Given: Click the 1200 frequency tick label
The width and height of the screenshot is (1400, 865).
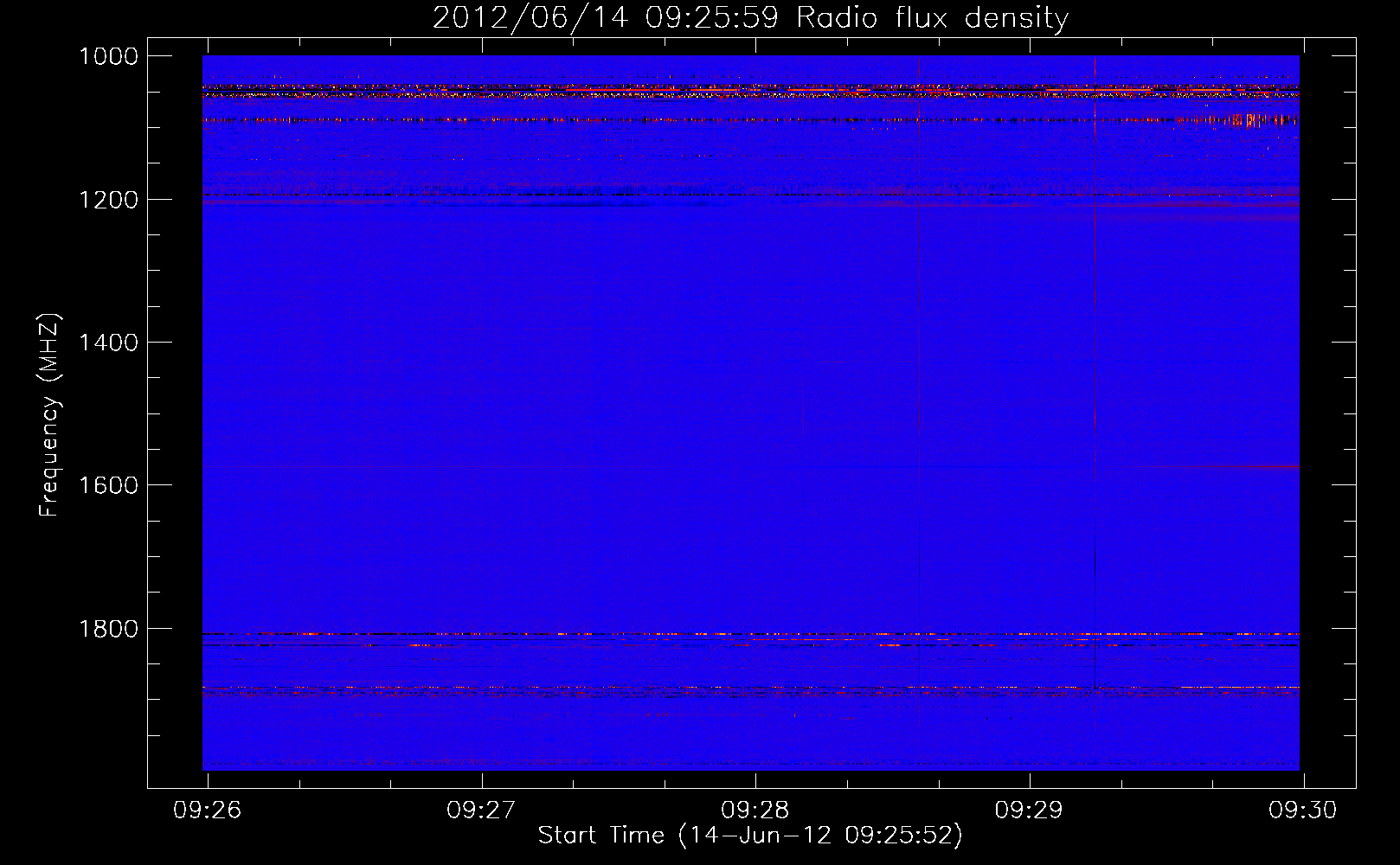Looking at the screenshot, I should click(x=108, y=200).
